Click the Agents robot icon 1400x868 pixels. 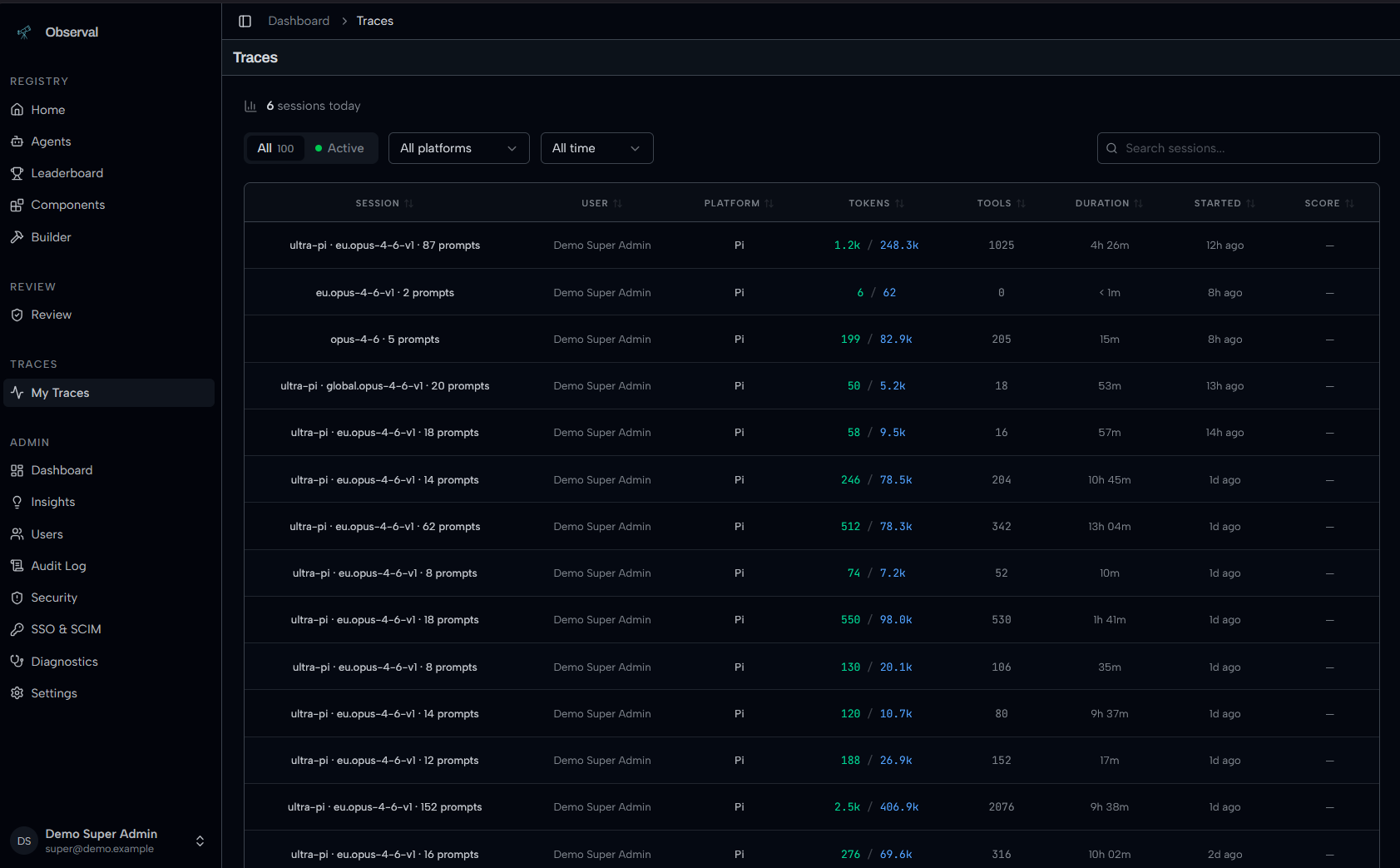point(17,141)
